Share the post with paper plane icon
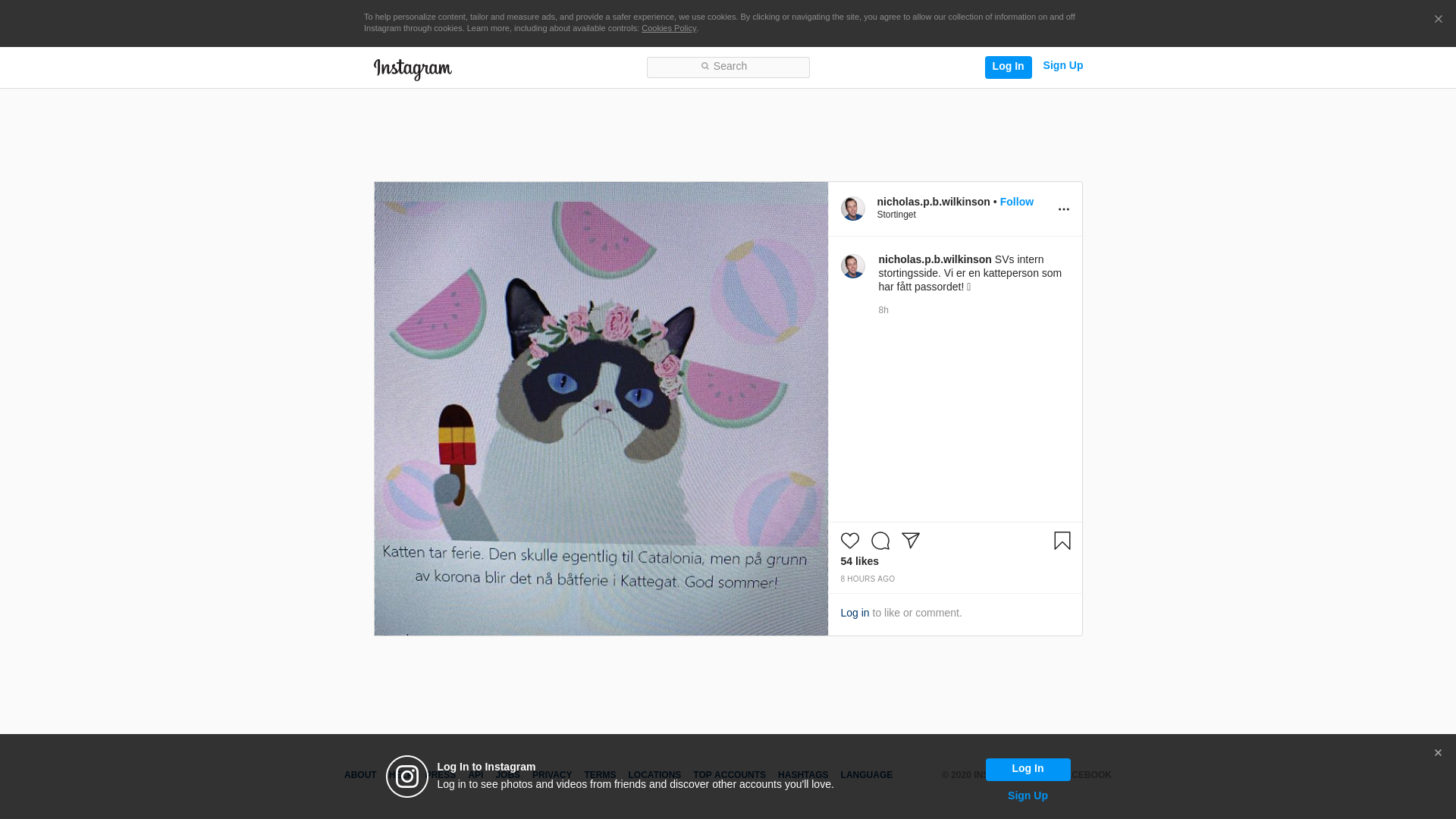The image size is (1456, 819). tap(911, 541)
